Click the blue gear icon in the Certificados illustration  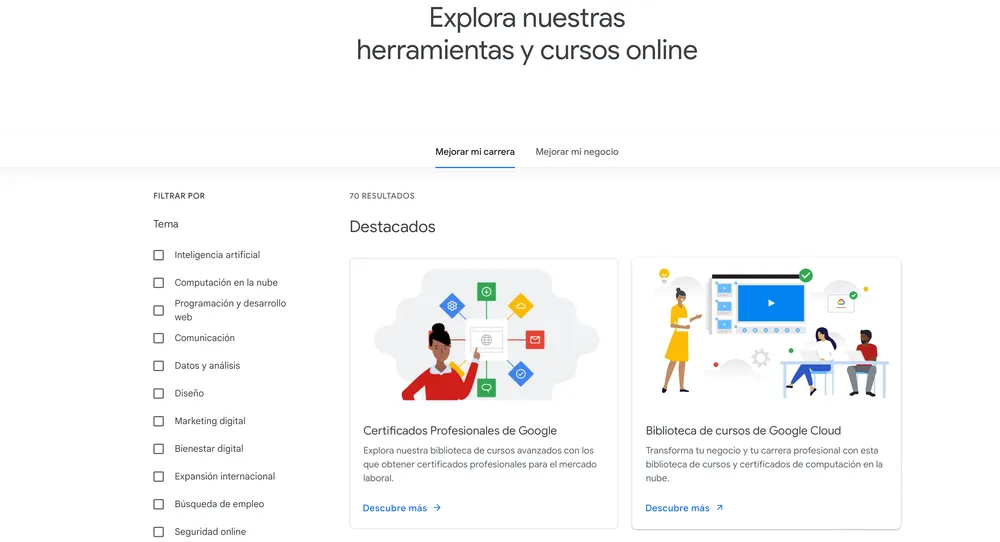(x=452, y=305)
